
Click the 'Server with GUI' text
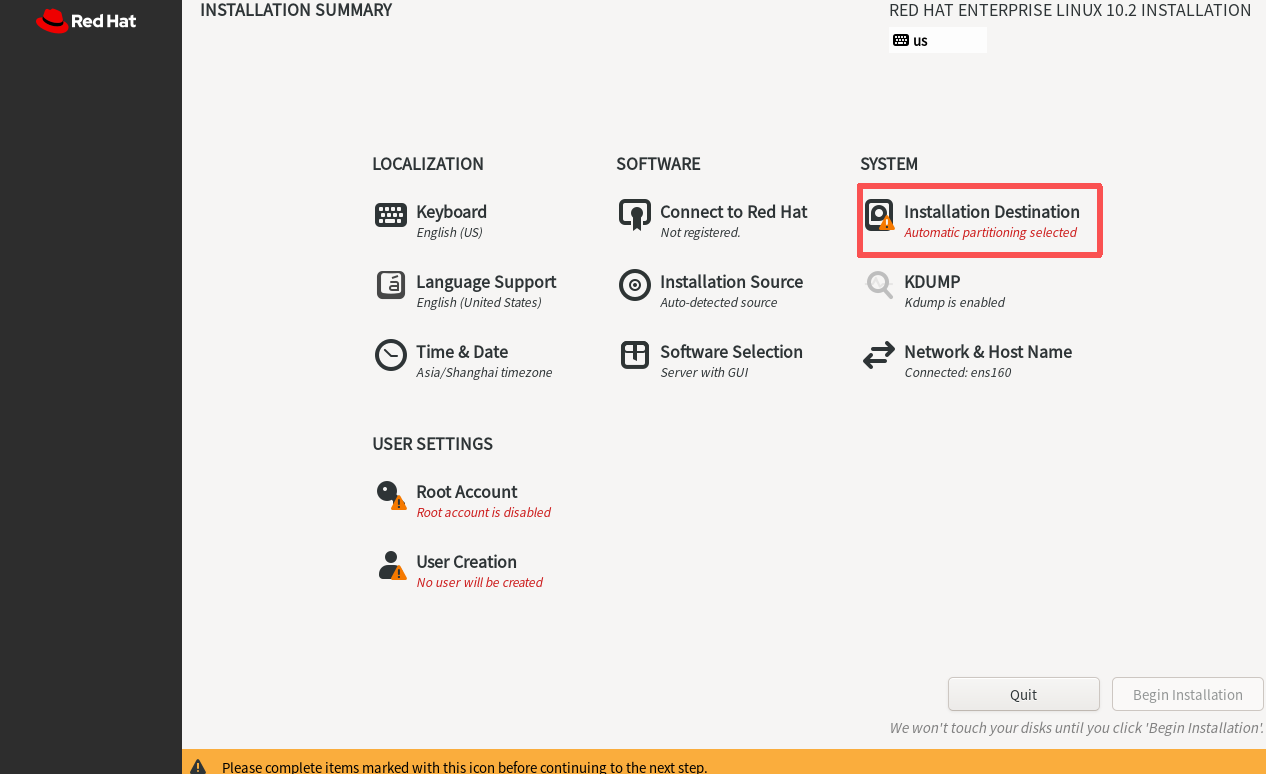[x=704, y=372]
